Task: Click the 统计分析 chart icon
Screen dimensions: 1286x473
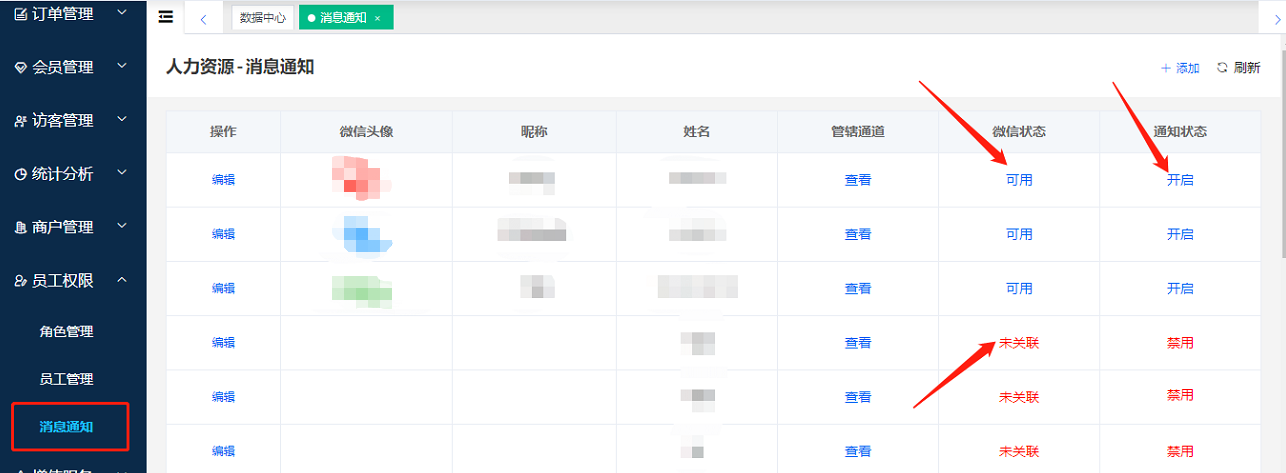Action: [x=20, y=174]
